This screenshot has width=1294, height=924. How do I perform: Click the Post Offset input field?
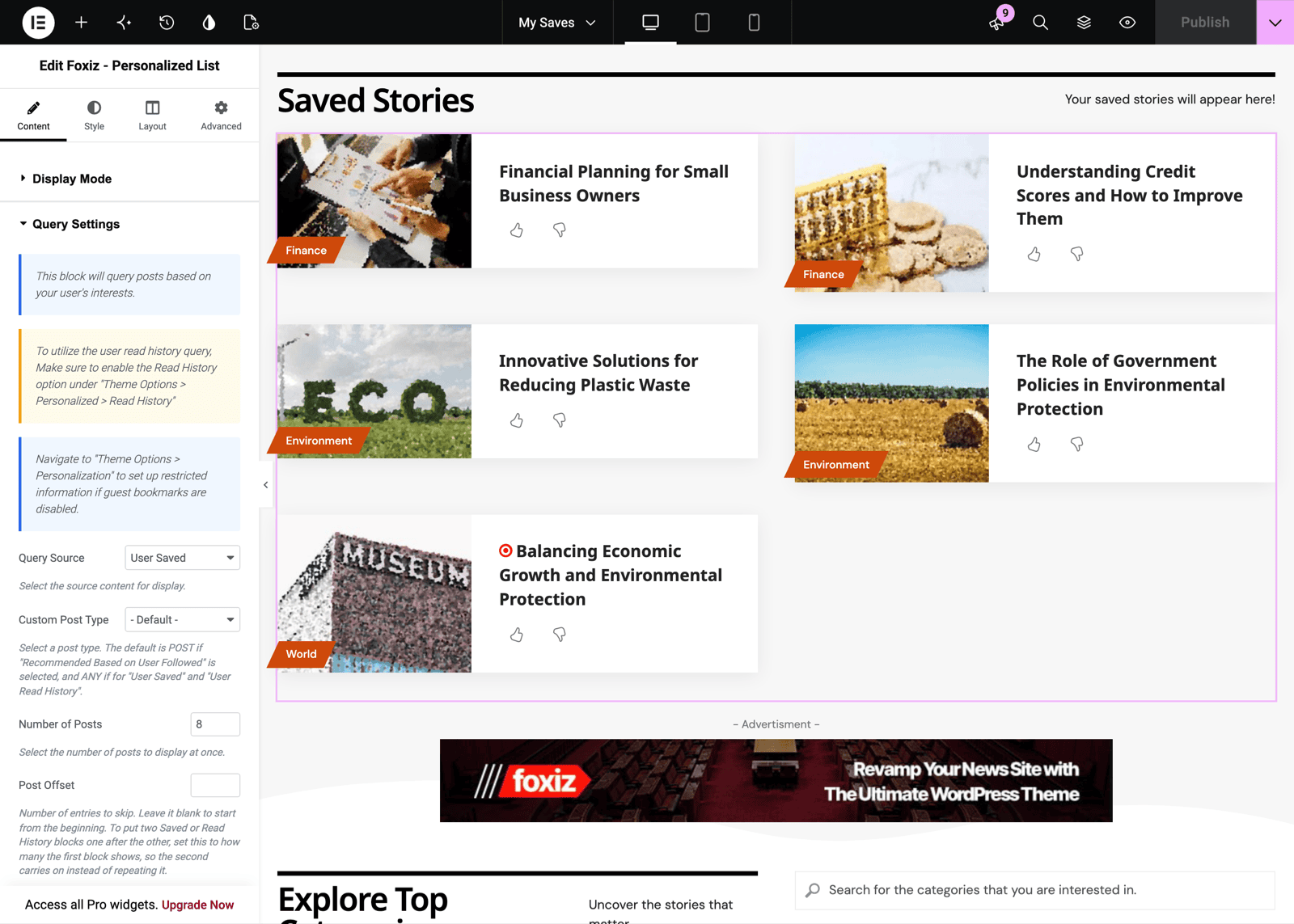(x=215, y=785)
